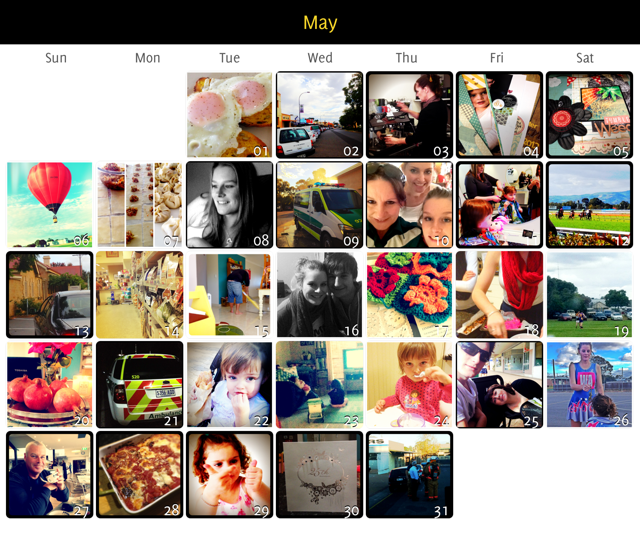The height and width of the screenshot is (534, 640).
Task: Open the black-and-white couple photo dated 16
Action: [320, 294]
